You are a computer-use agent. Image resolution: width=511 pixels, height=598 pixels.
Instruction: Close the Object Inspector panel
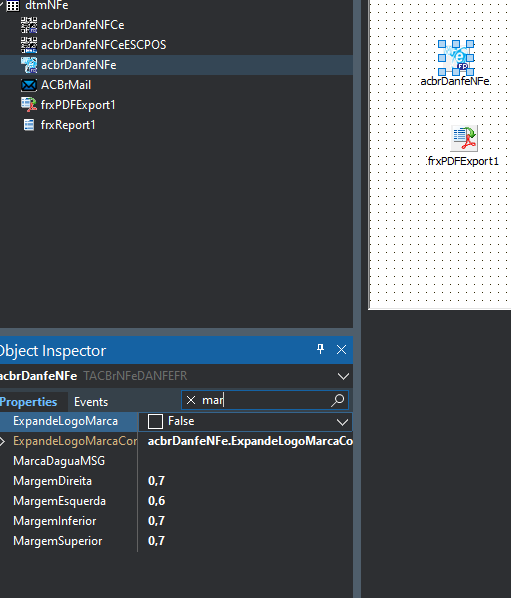tap(341, 349)
